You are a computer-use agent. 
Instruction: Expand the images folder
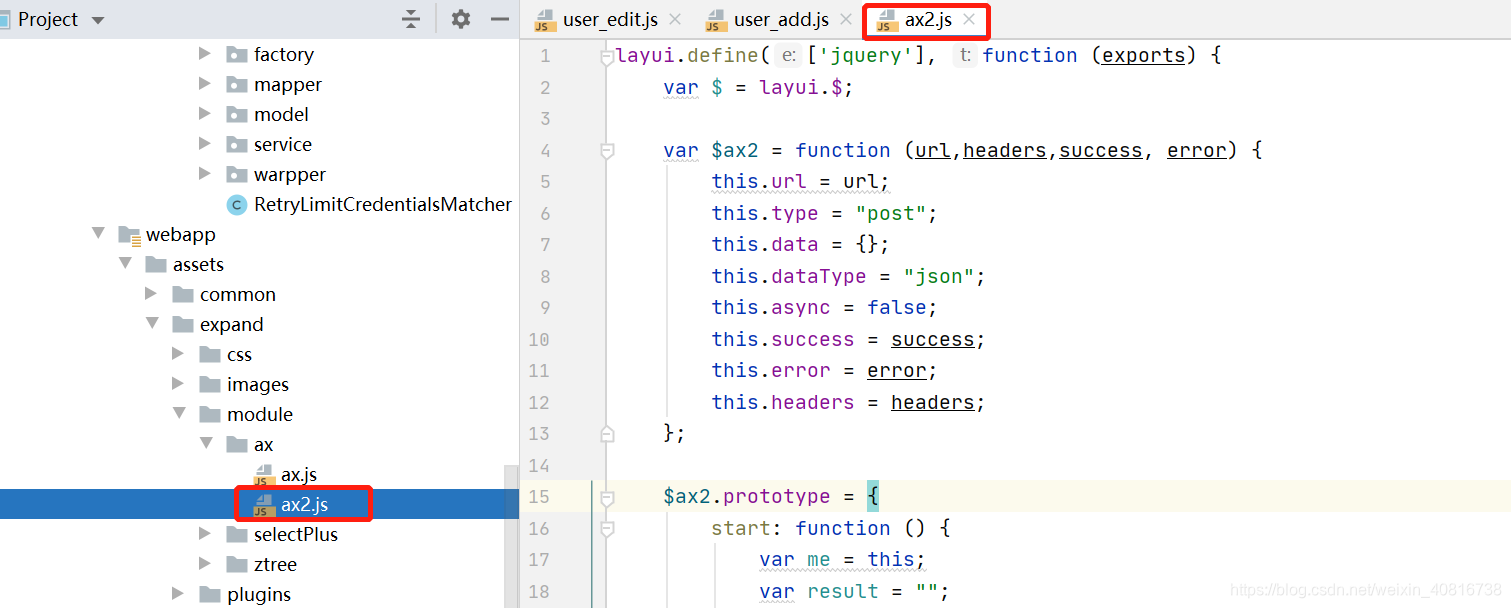(178, 384)
